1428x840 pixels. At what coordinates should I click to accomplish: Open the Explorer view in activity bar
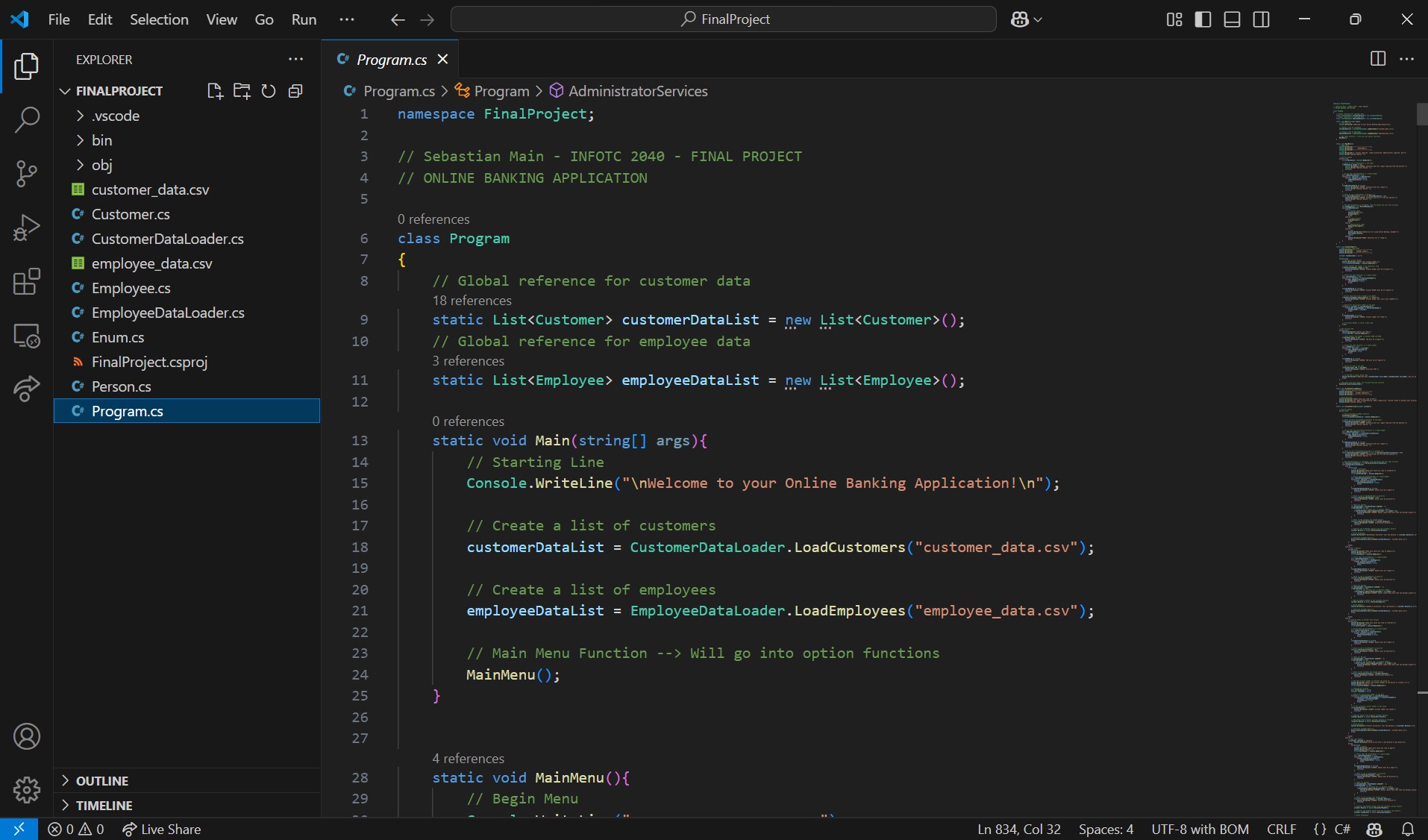26,66
